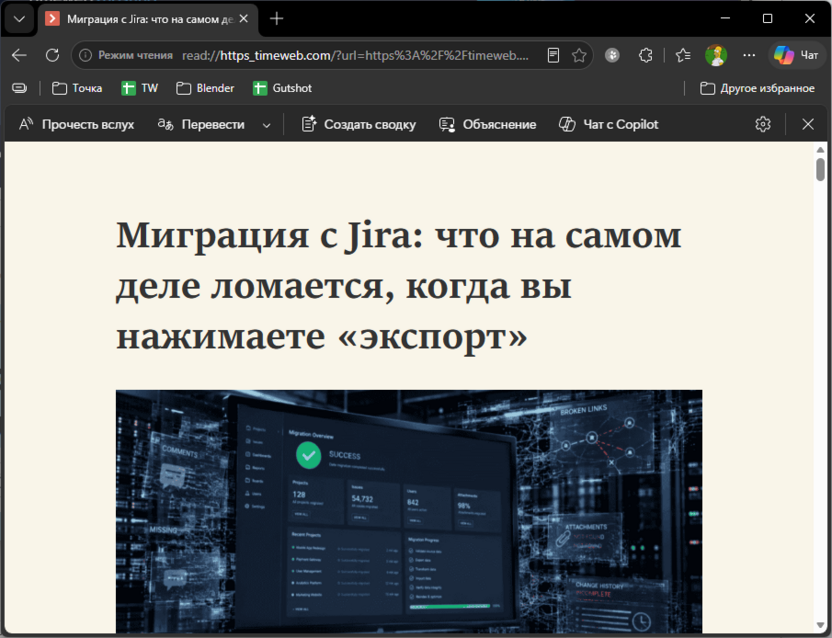The width and height of the screenshot is (832, 638).
Task: Add this page to favorites star
Action: (579, 55)
